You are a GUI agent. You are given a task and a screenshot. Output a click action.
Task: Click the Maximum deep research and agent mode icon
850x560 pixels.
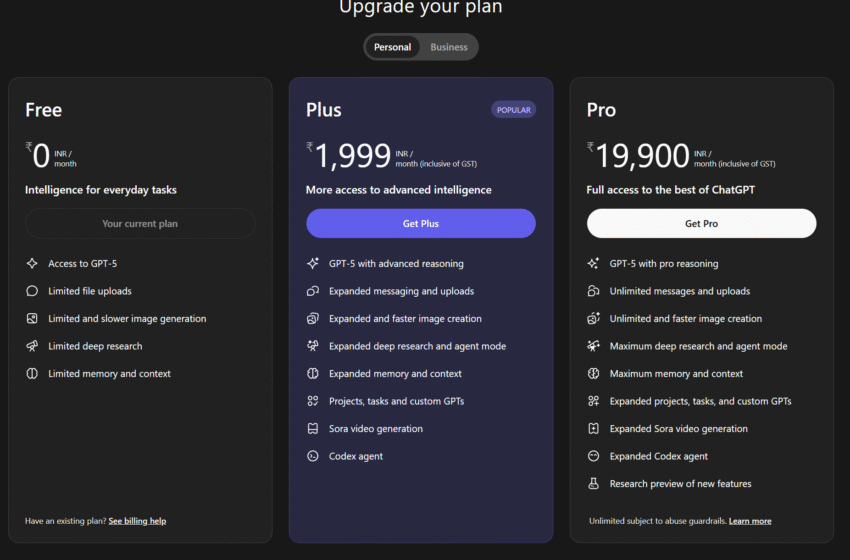coord(594,346)
